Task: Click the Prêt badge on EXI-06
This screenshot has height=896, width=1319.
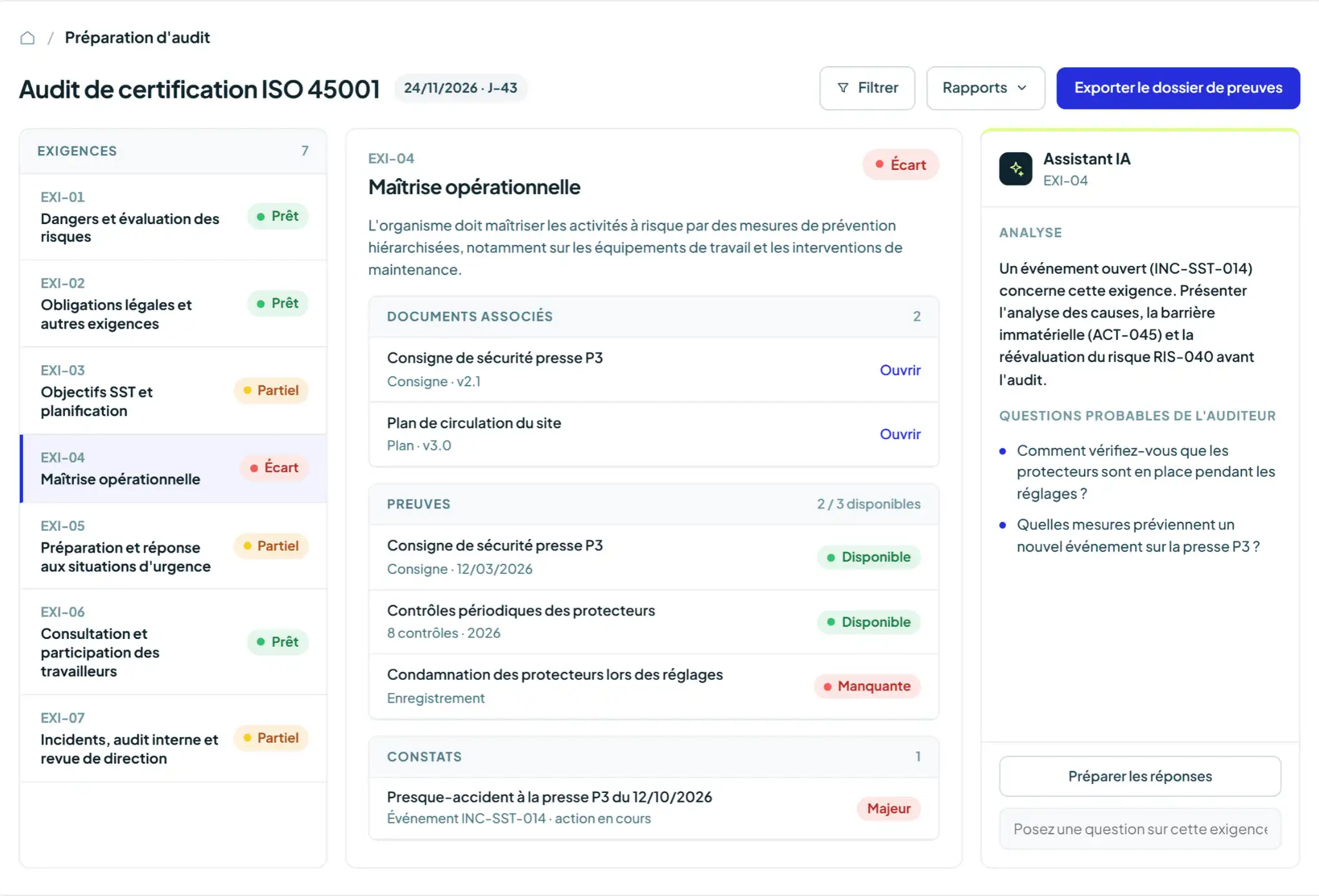Action: pos(278,642)
